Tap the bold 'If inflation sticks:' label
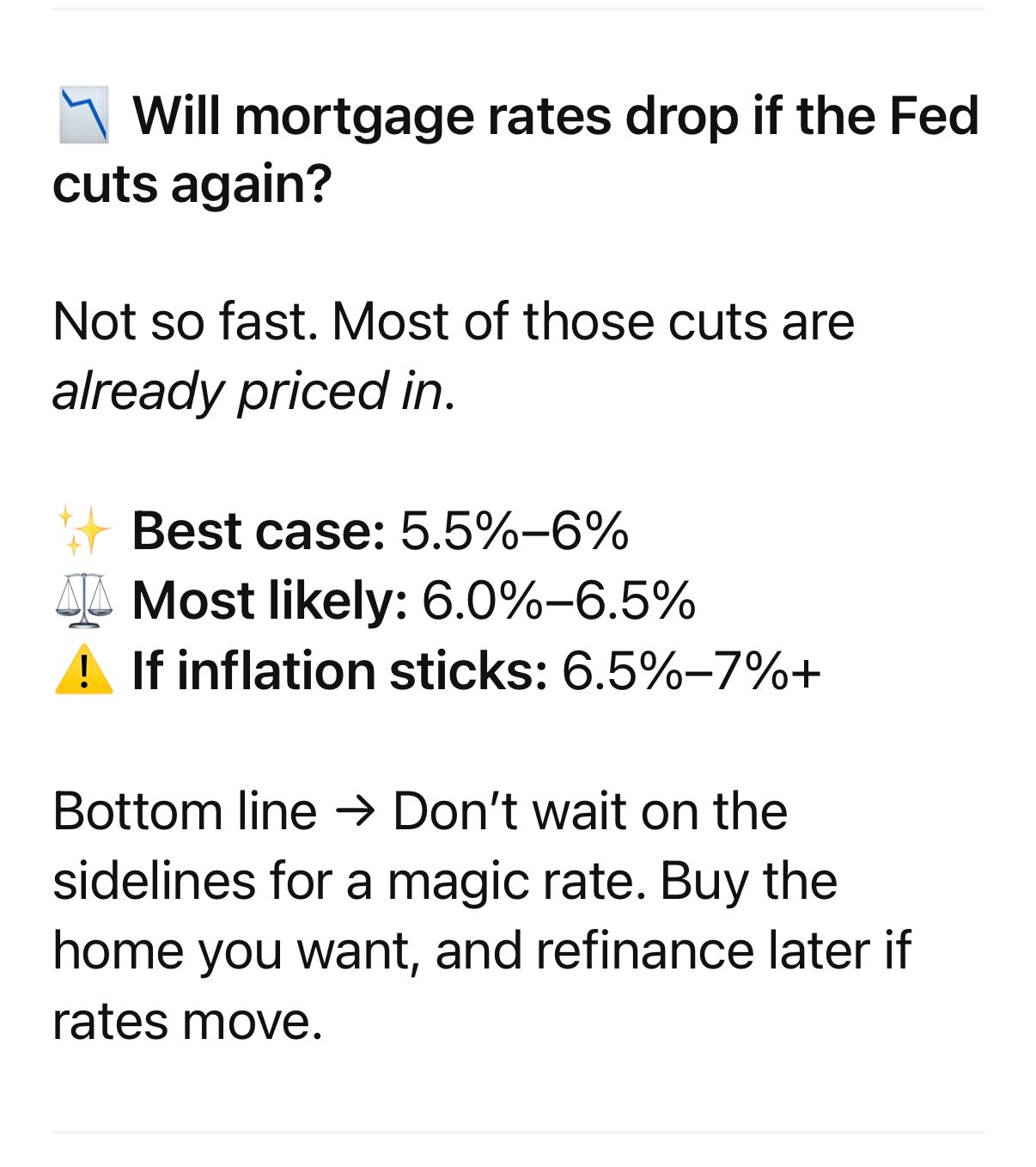The height and width of the screenshot is (1167, 1036). 339,670
